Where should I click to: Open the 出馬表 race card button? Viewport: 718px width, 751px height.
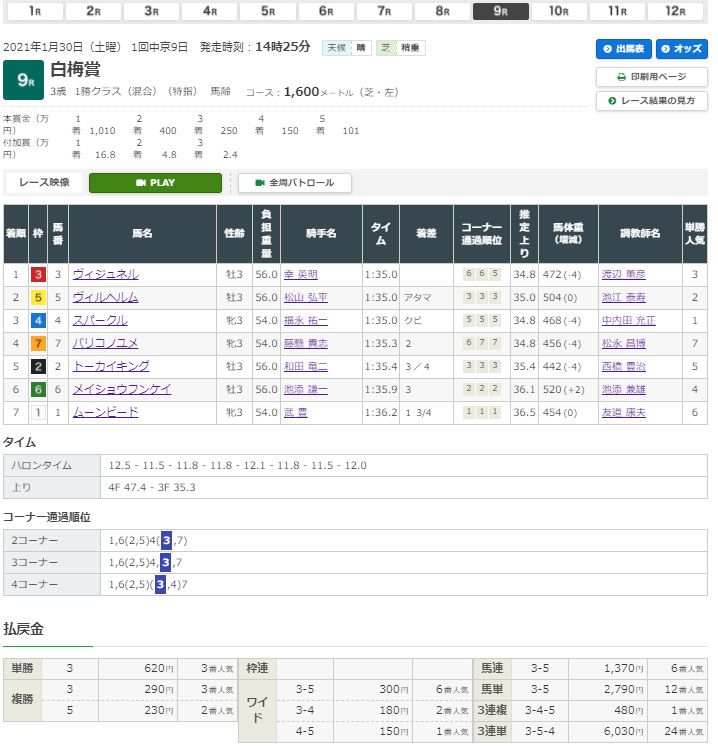(624, 49)
